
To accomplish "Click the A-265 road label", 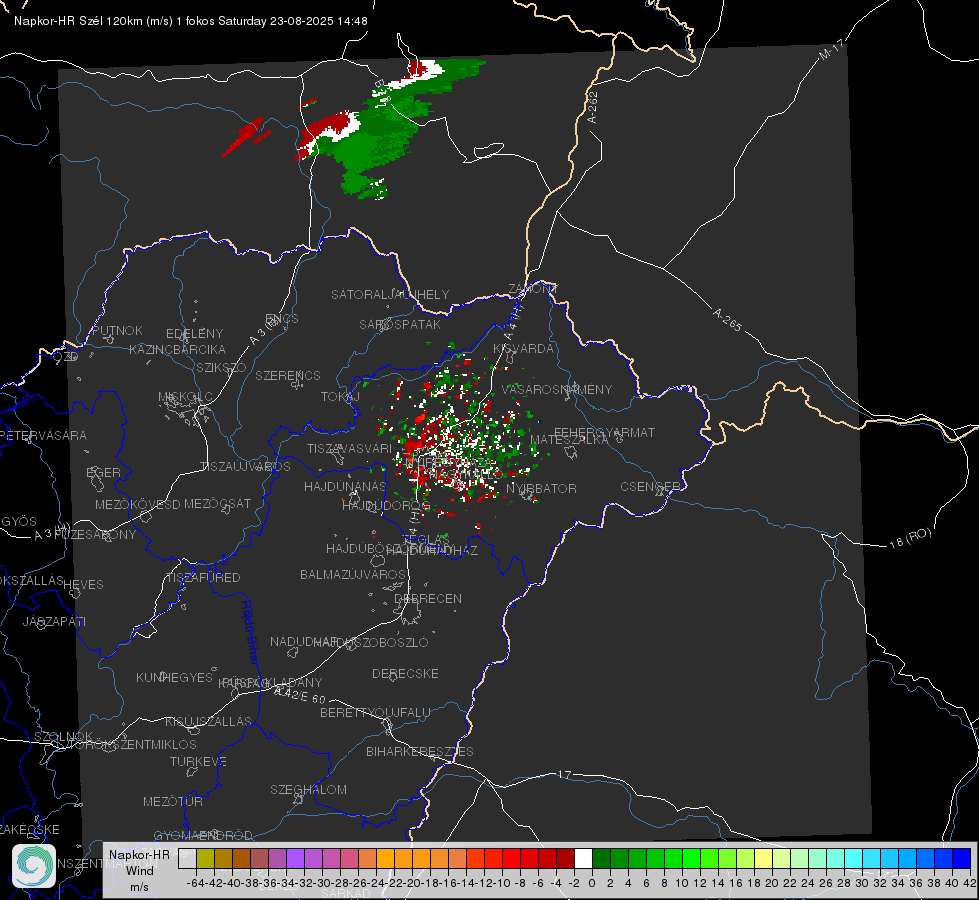I will (727, 319).
